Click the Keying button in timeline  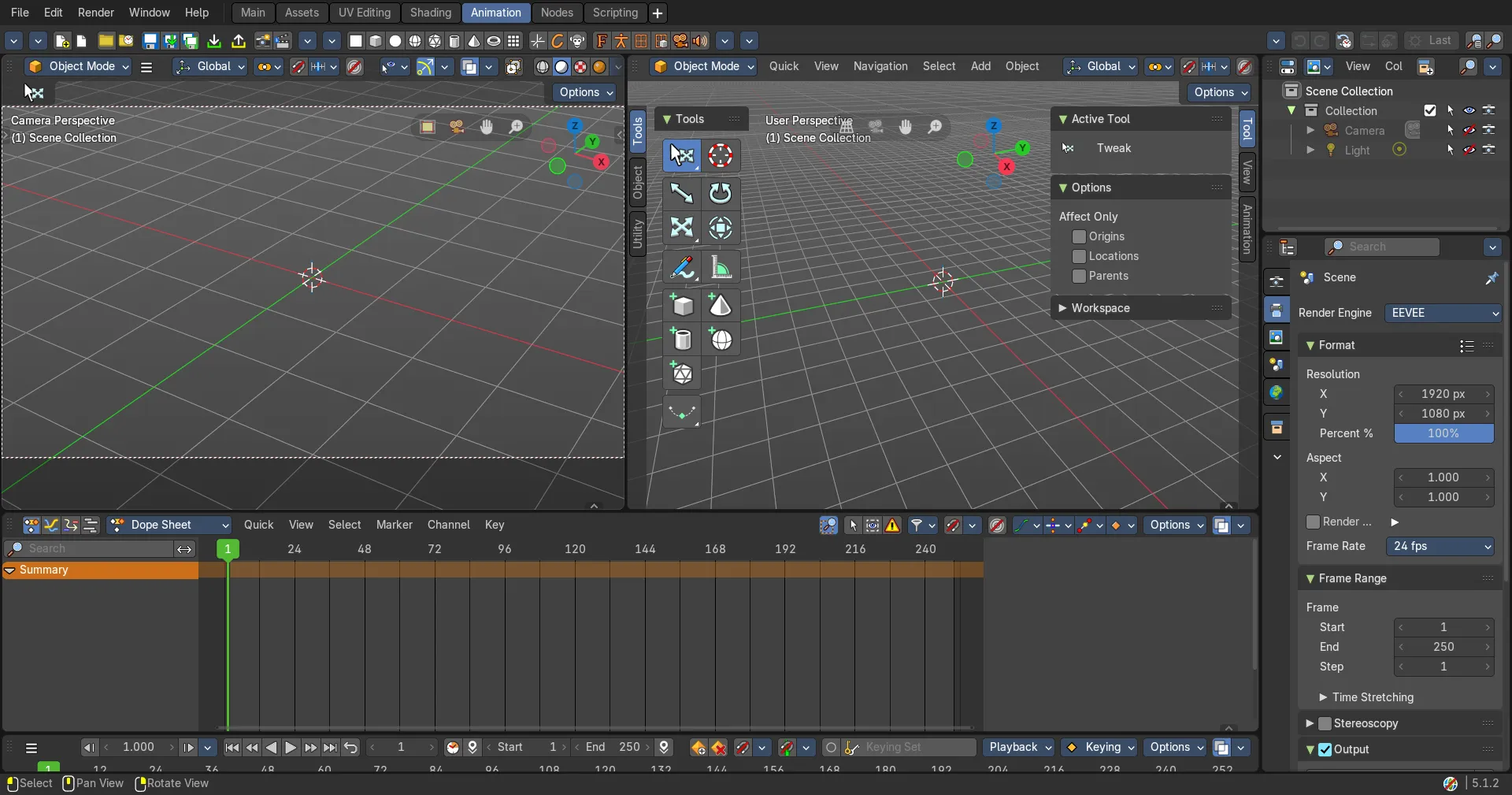tap(1100, 748)
